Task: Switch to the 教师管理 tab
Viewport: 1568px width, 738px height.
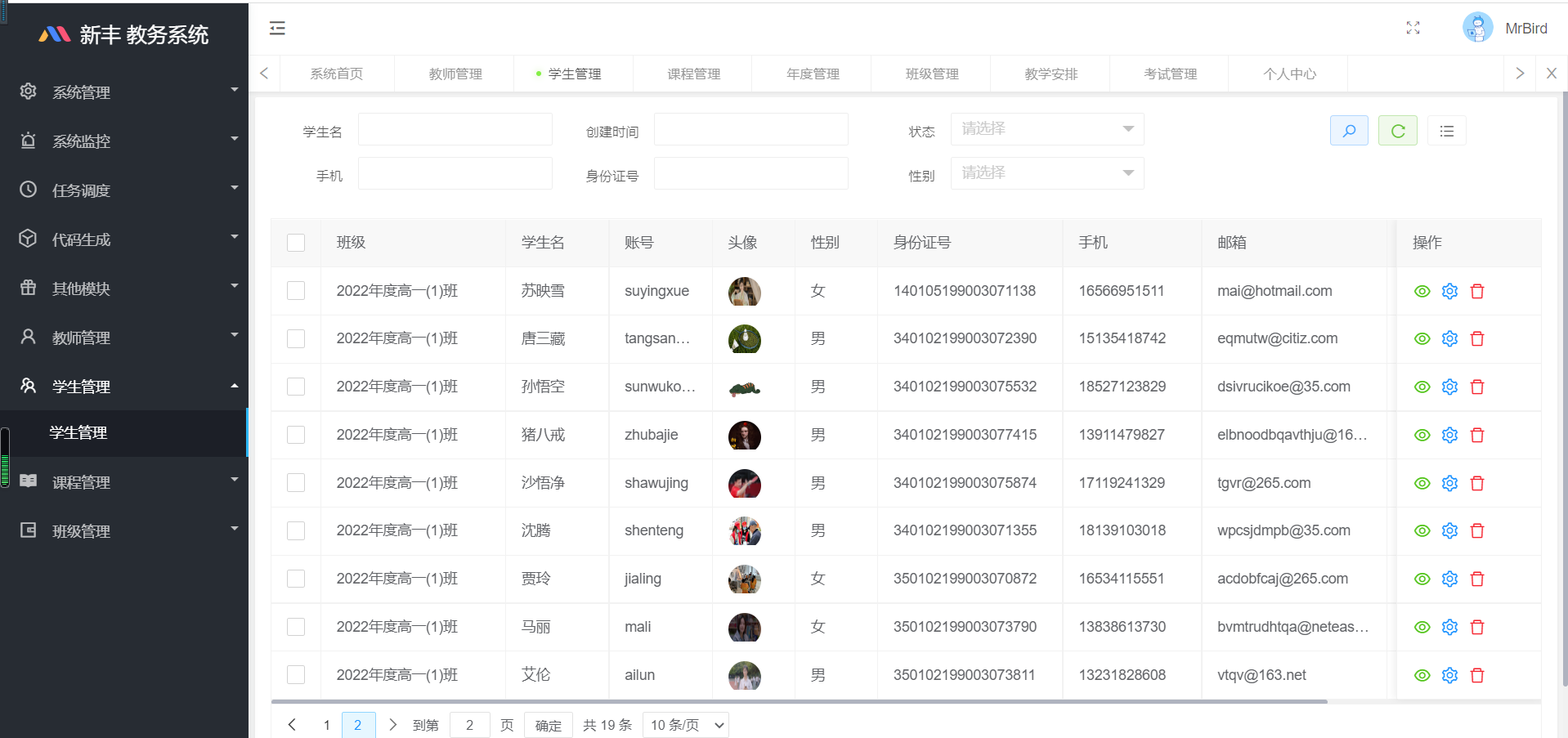Action: coord(455,74)
